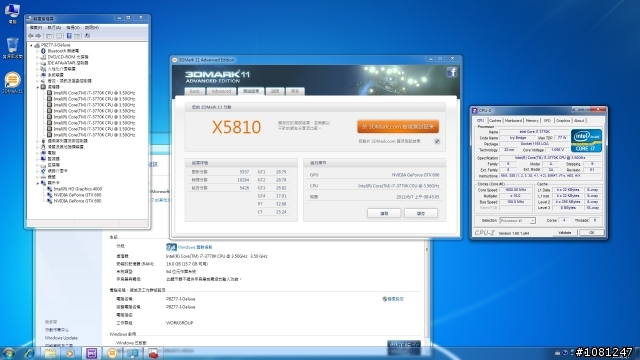Open Action menu (A) in Device Manager
Screen dimensions: 640x360
coord(54,27)
